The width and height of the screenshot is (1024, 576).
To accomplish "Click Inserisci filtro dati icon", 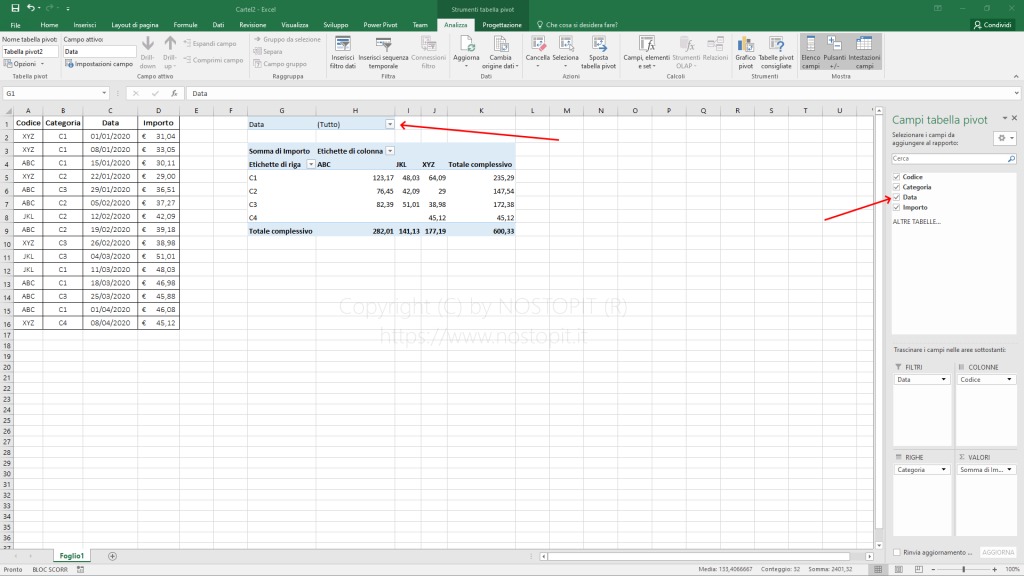I will [x=343, y=44].
